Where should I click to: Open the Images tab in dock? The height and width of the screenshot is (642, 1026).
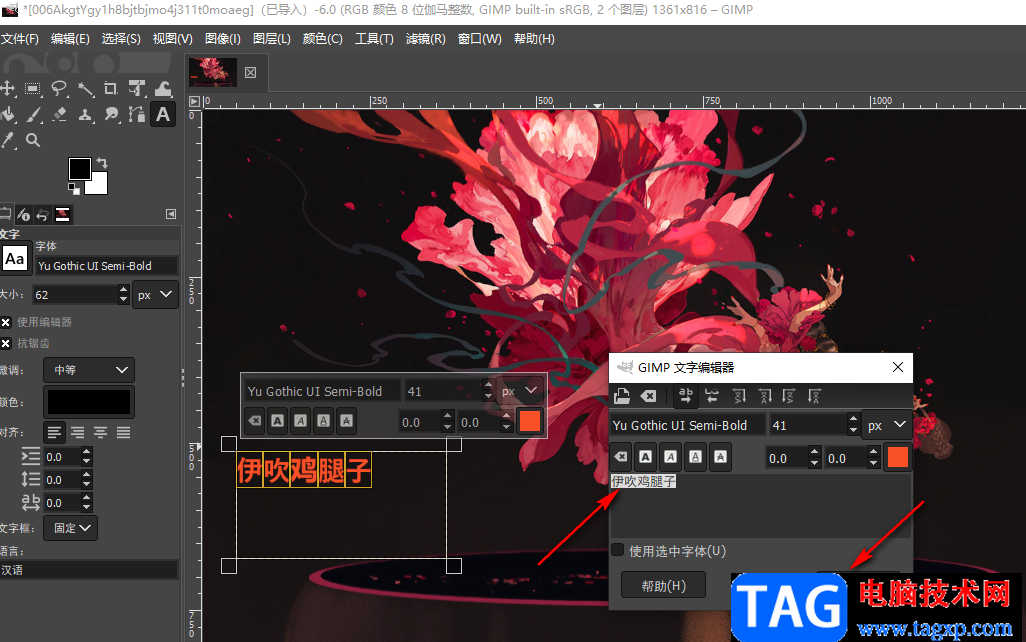point(63,214)
